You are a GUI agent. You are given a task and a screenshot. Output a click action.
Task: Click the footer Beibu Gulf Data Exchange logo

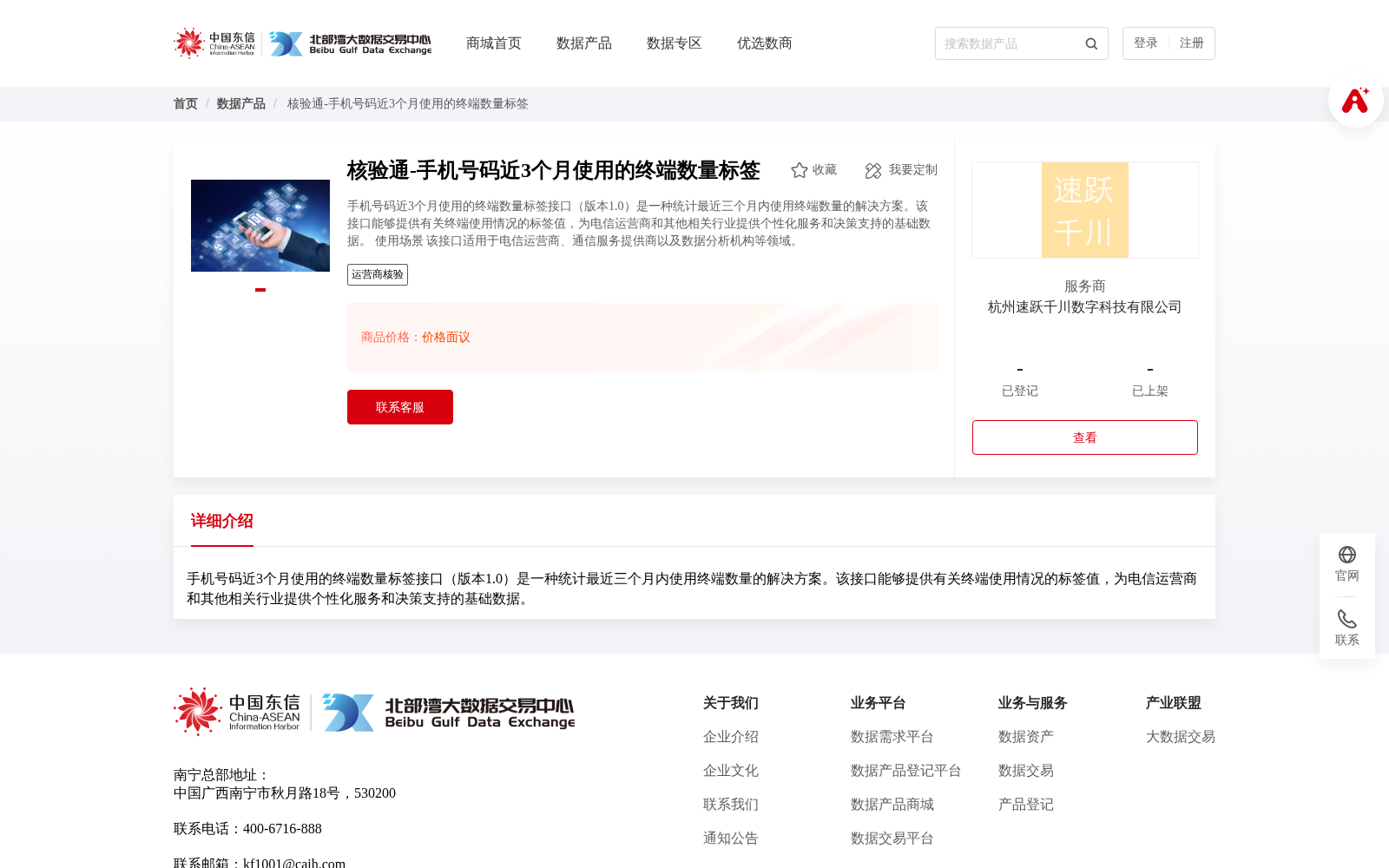[448, 712]
